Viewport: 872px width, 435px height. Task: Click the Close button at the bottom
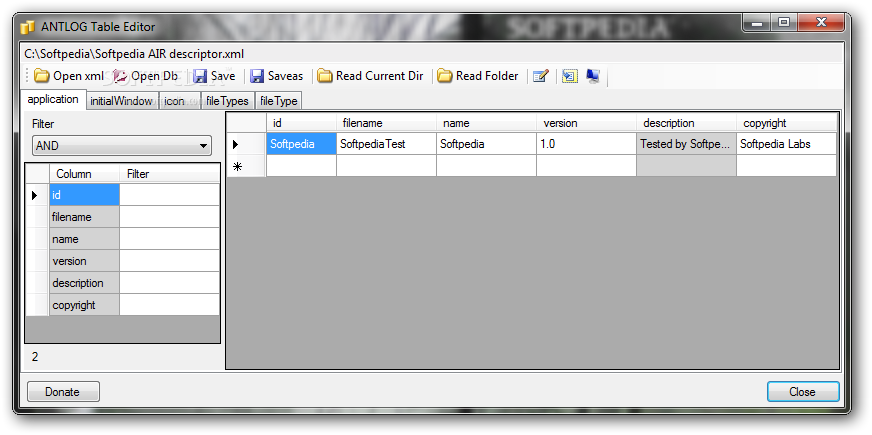pos(803,392)
